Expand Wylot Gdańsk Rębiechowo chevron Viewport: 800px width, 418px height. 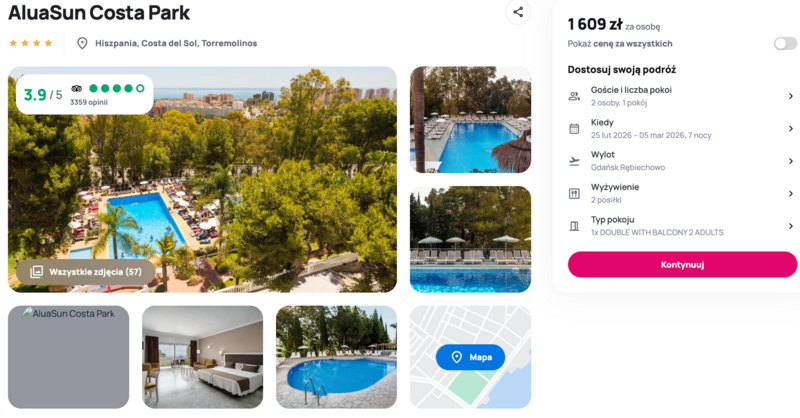790,161
